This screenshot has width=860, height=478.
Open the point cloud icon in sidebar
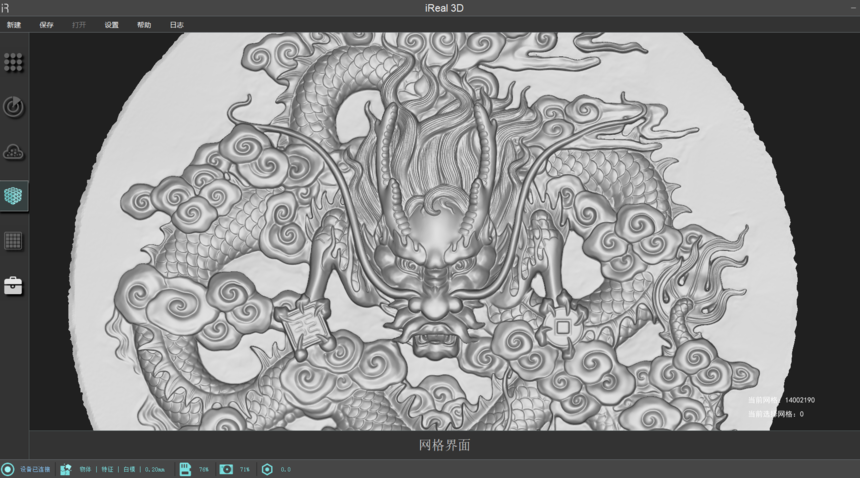click(13, 152)
